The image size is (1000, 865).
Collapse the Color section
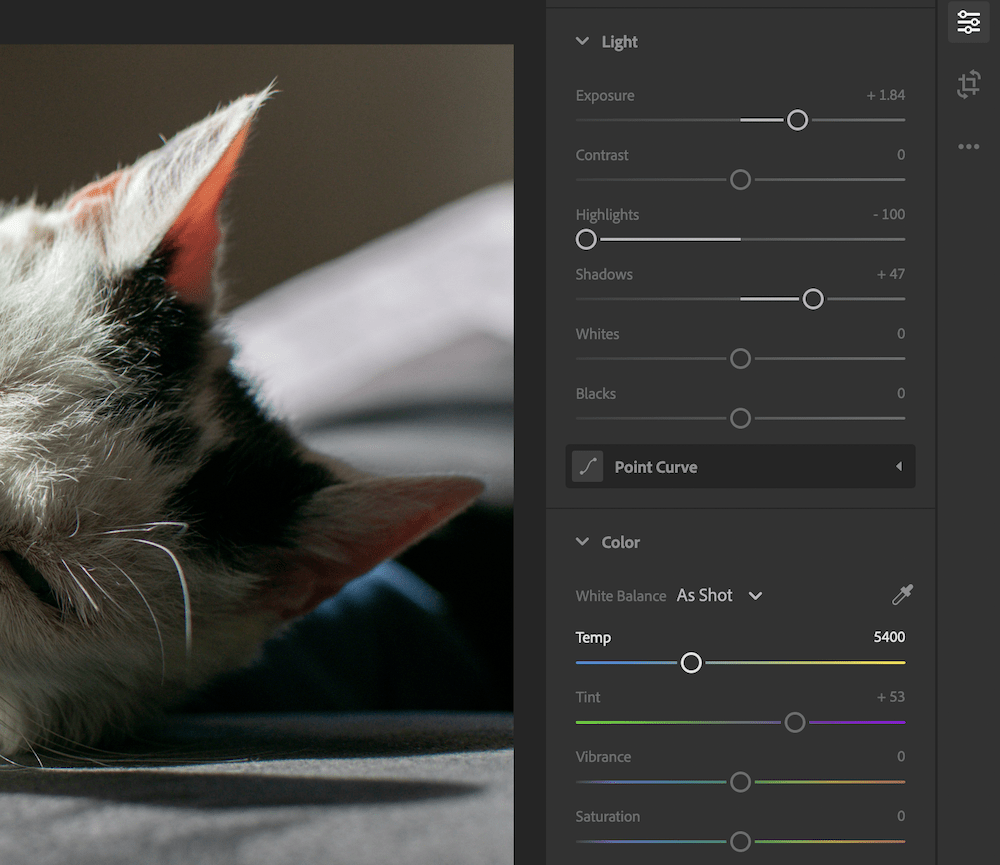point(582,542)
